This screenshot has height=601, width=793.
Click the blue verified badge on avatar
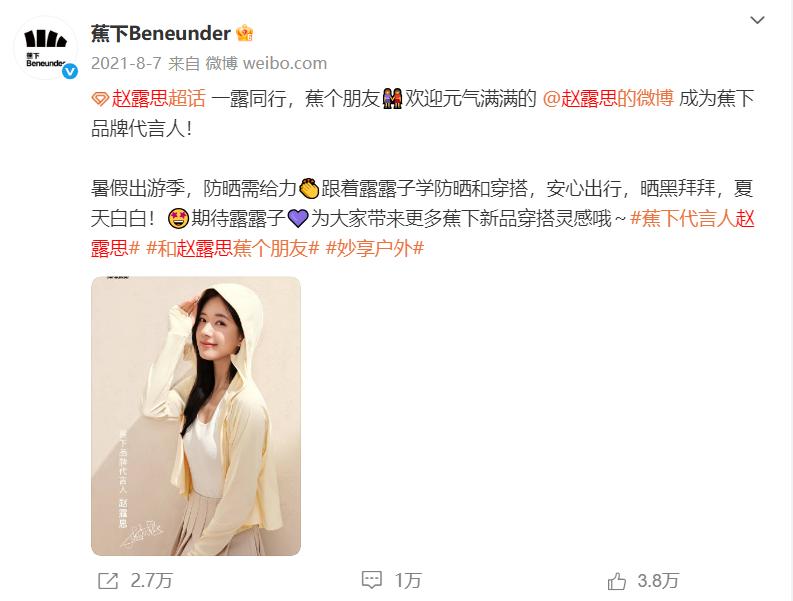click(x=70, y=71)
